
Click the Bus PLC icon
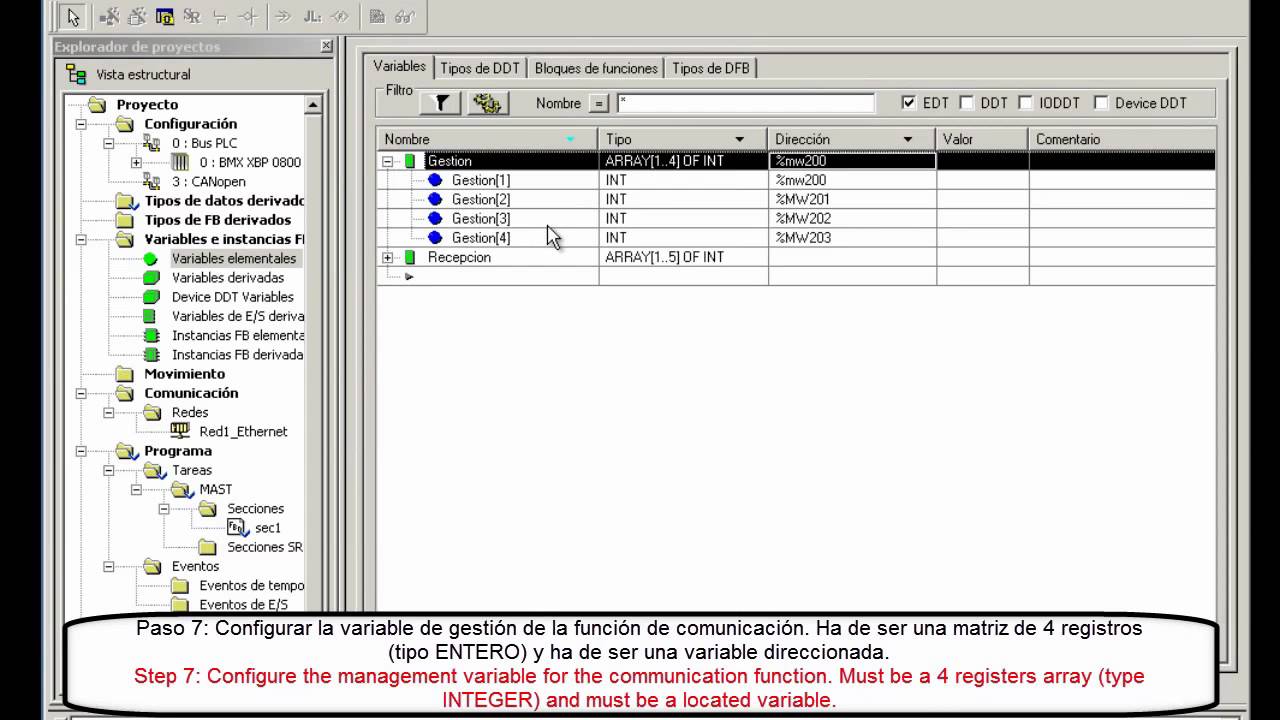pyautogui.click(x=152, y=143)
